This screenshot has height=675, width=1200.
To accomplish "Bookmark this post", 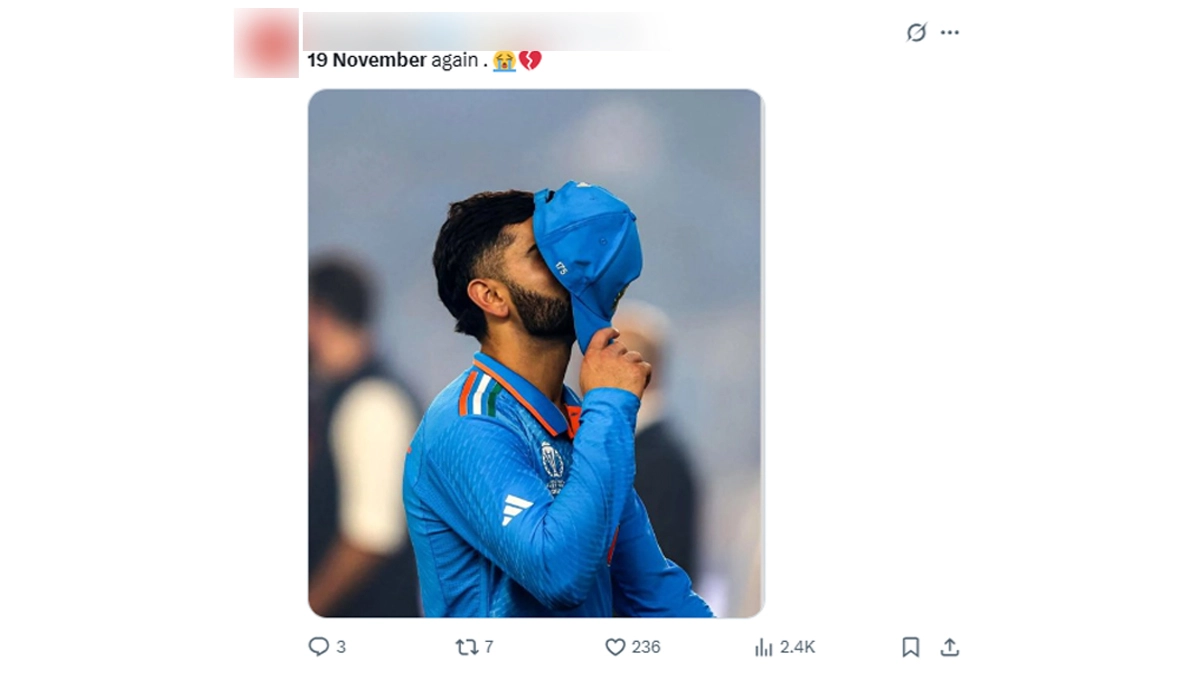I will coord(910,647).
